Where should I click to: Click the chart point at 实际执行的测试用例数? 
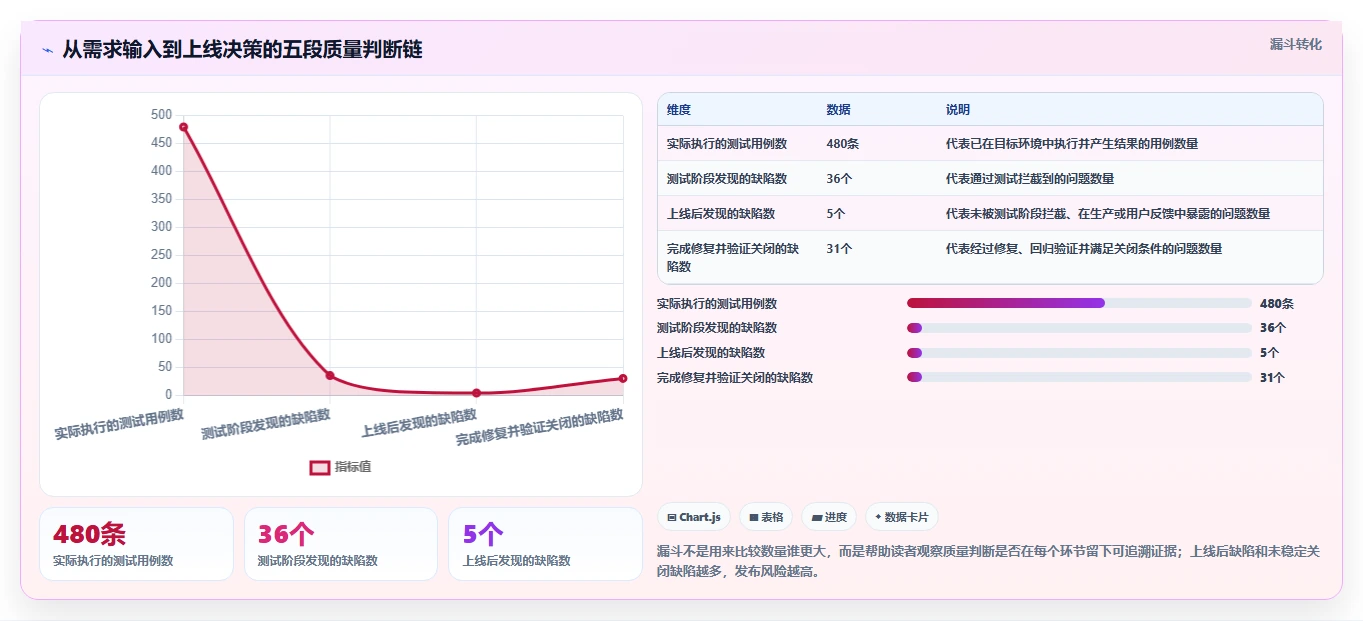point(183,127)
